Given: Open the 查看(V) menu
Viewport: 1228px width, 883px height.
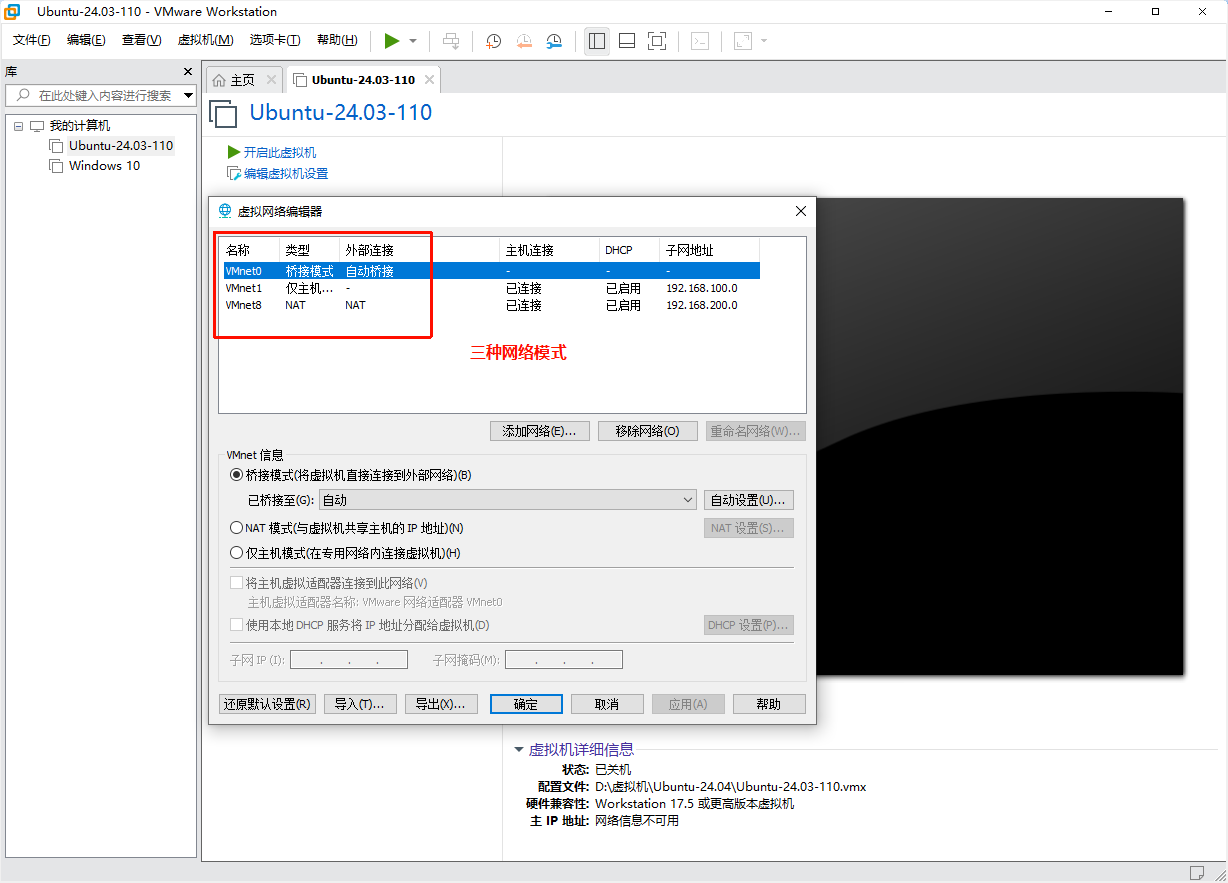Looking at the screenshot, I should click(x=141, y=40).
